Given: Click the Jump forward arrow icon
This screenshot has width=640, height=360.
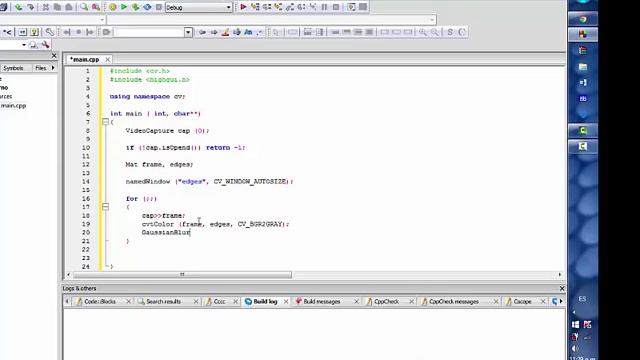Looking at the screenshot, I should (213, 32).
